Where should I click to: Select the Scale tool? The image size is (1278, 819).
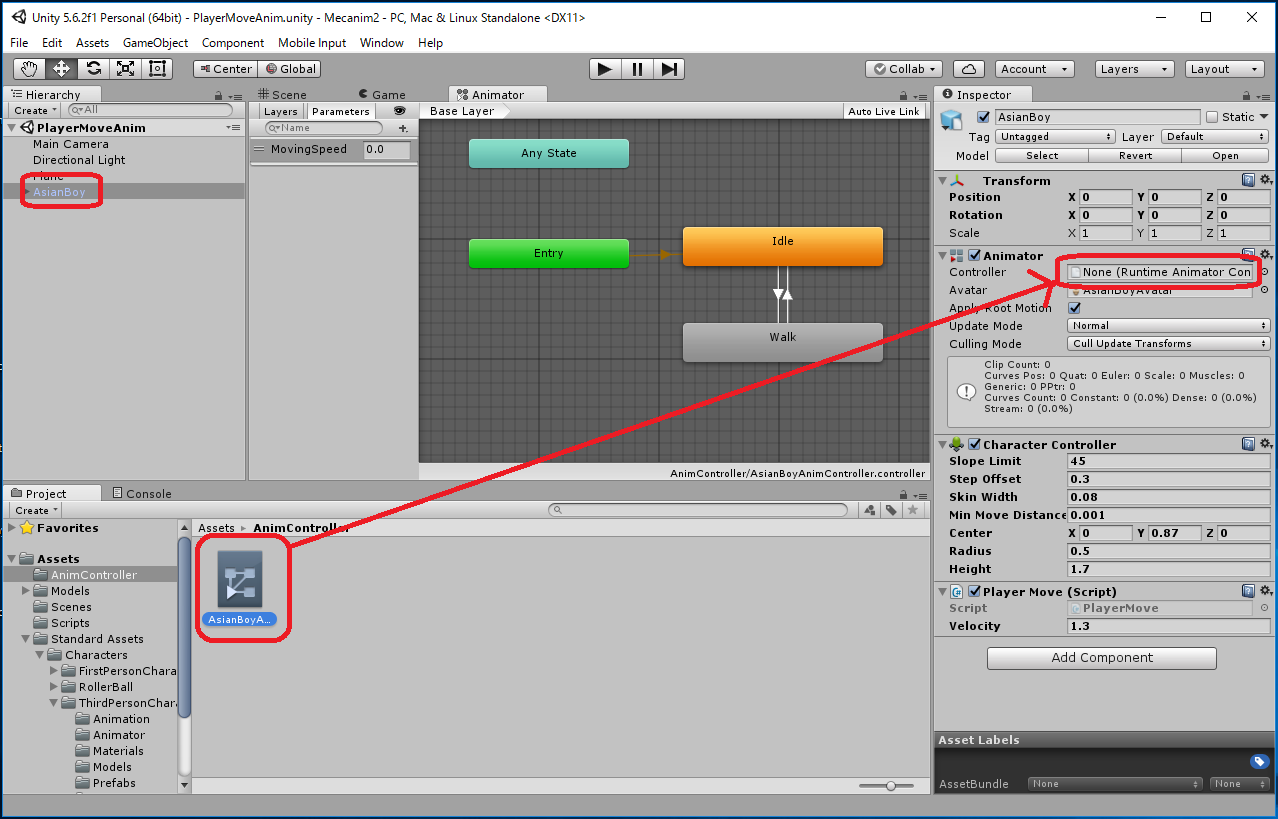pyautogui.click(x=125, y=69)
